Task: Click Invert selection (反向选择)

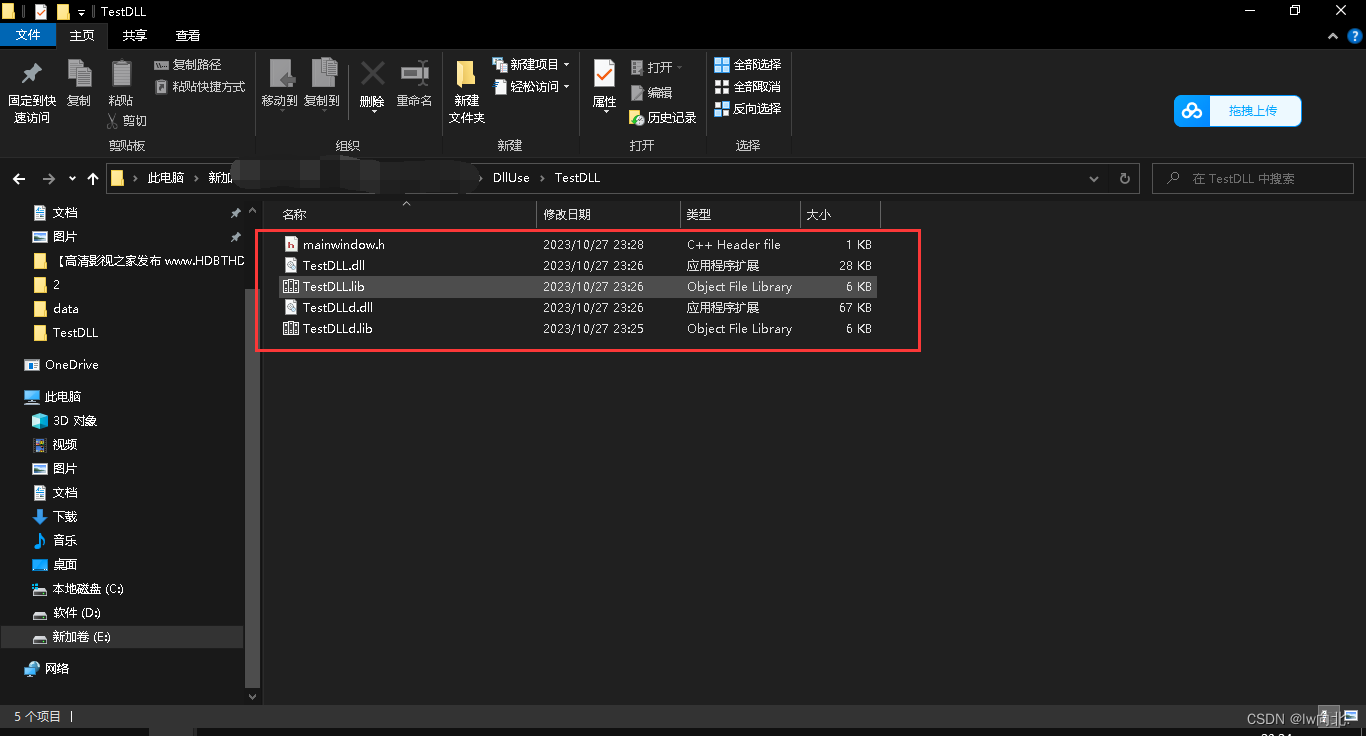Action: 747,109
